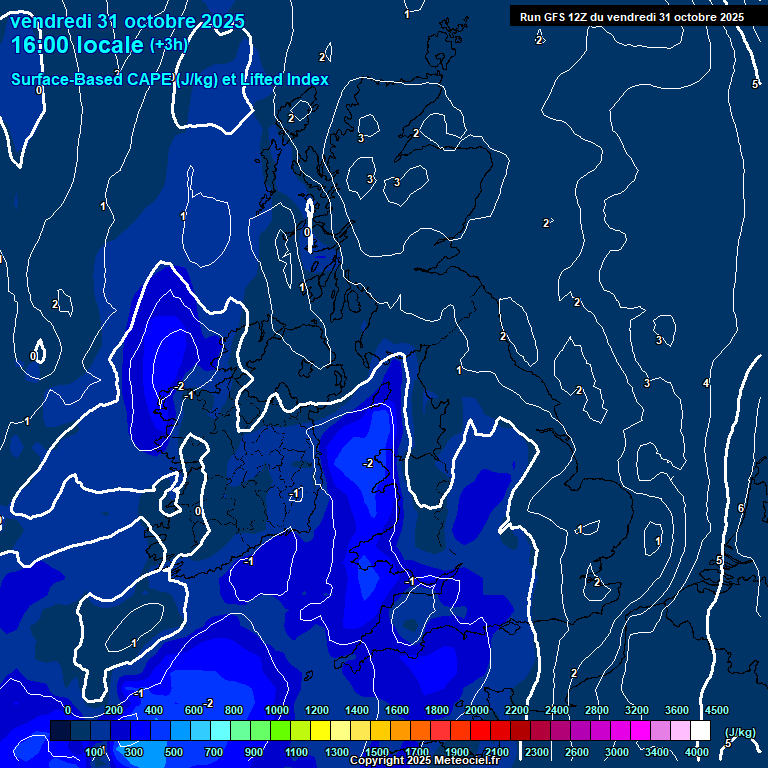Image resolution: width=768 pixels, height=768 pixels.
Task: Click the white swatch at legend's right end
Action: point(700,731)
